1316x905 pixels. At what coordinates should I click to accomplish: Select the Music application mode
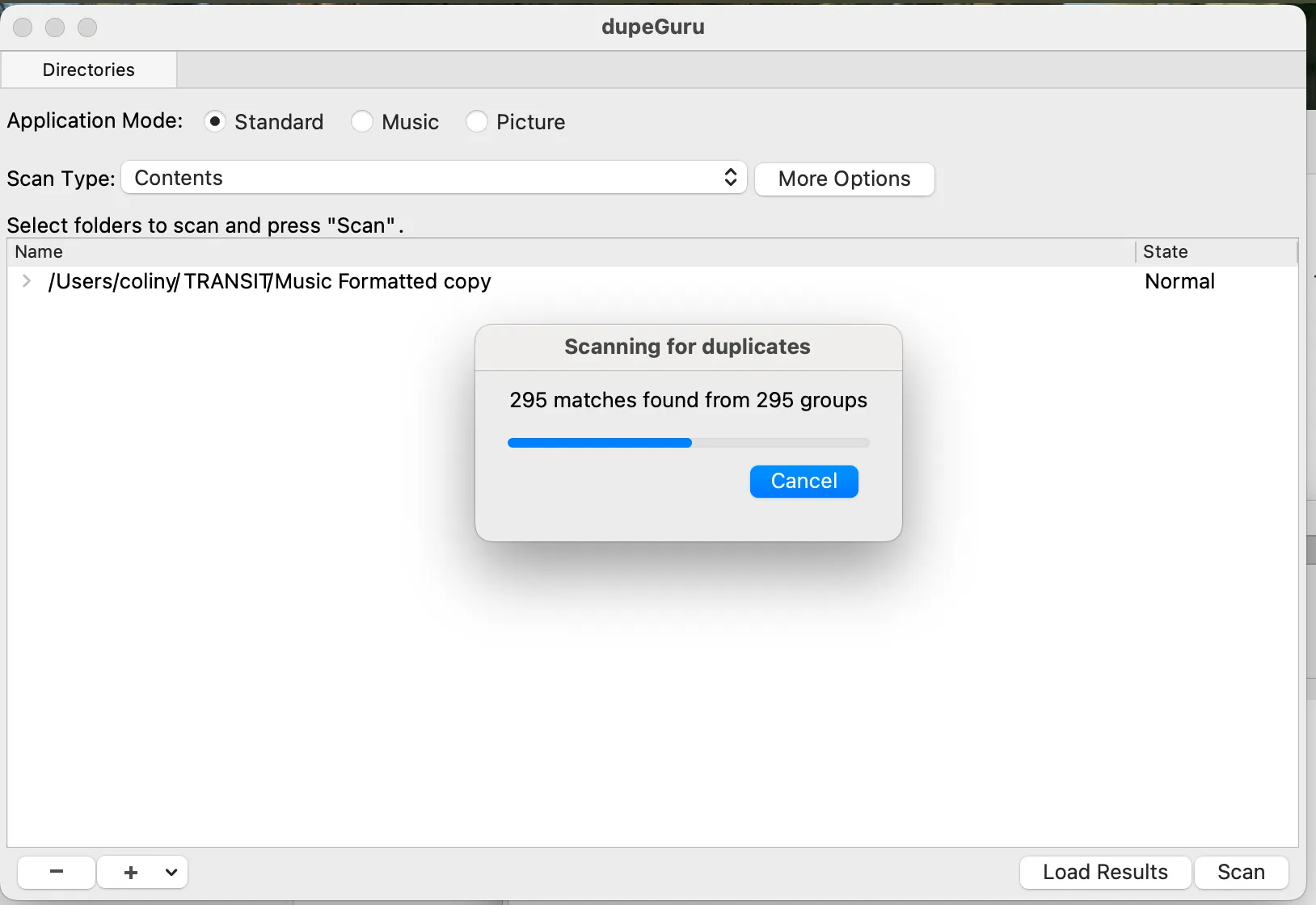pos(362,121)
